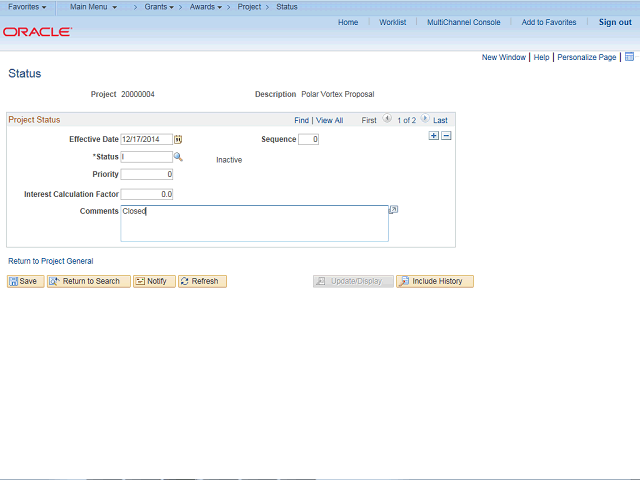Show next row arrow icon
The height and width of the screenshot is (480, 640).
pos(425,119)
